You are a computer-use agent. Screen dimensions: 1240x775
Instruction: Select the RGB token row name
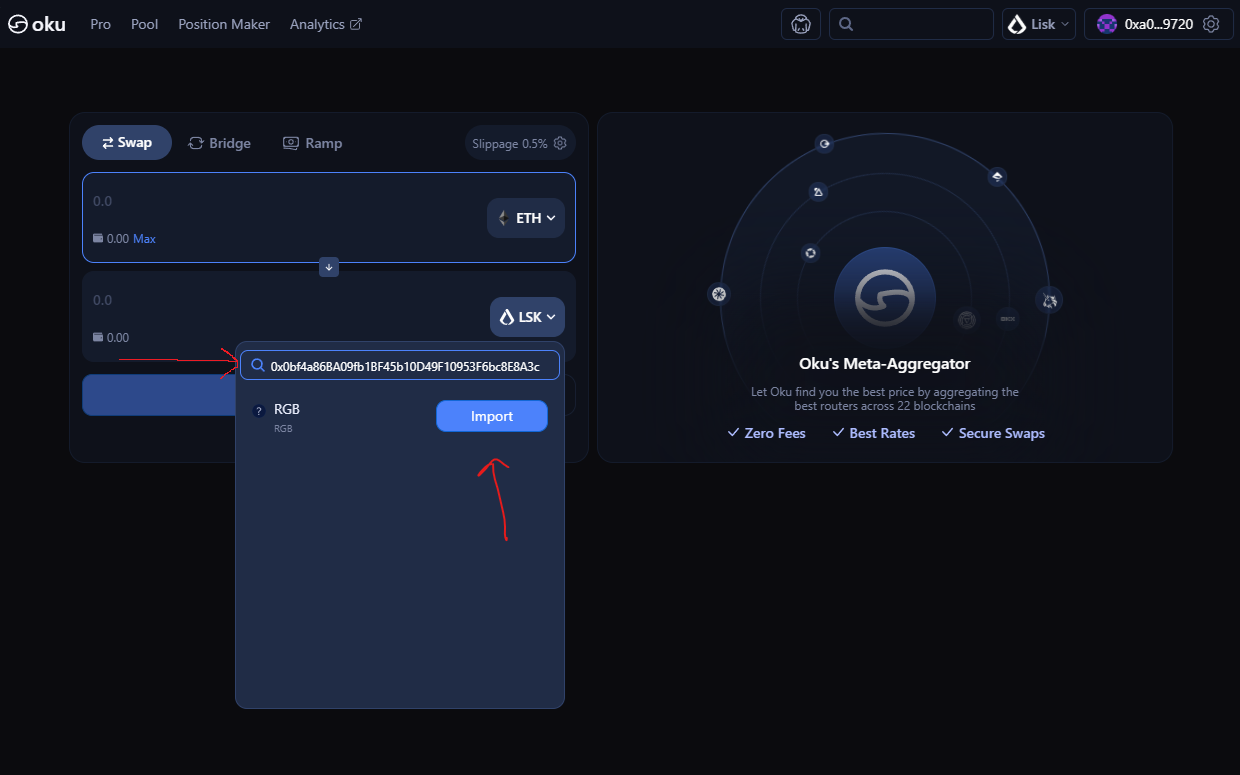tap(287, 409)
